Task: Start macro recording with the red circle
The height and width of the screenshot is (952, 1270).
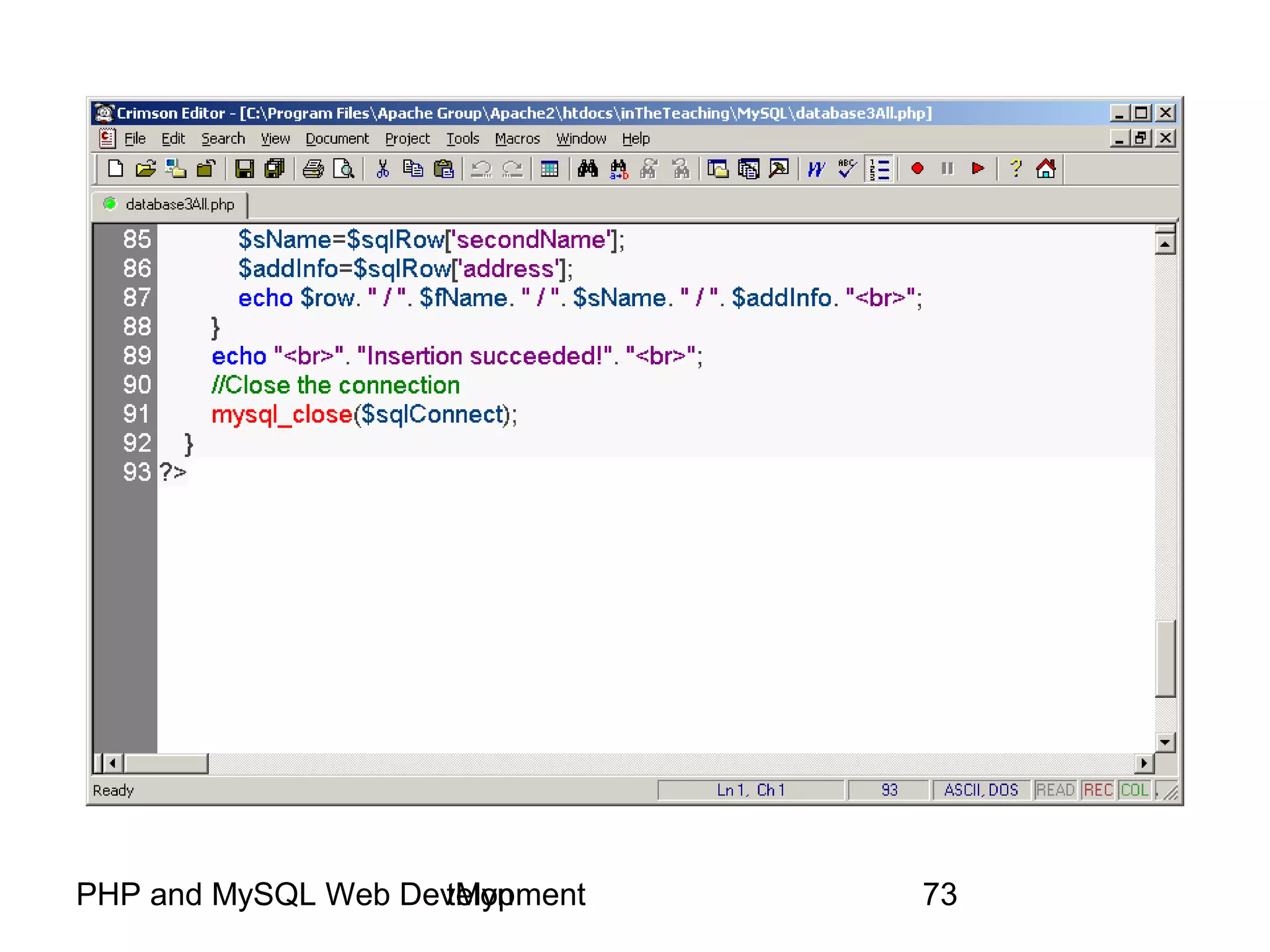Action: pyautogui.click(x=917, y=169)
